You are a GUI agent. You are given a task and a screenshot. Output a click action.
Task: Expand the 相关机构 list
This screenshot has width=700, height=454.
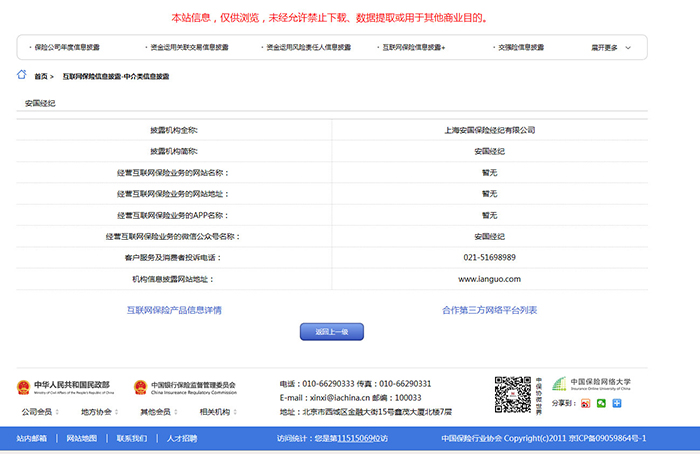tap(218, 412)
